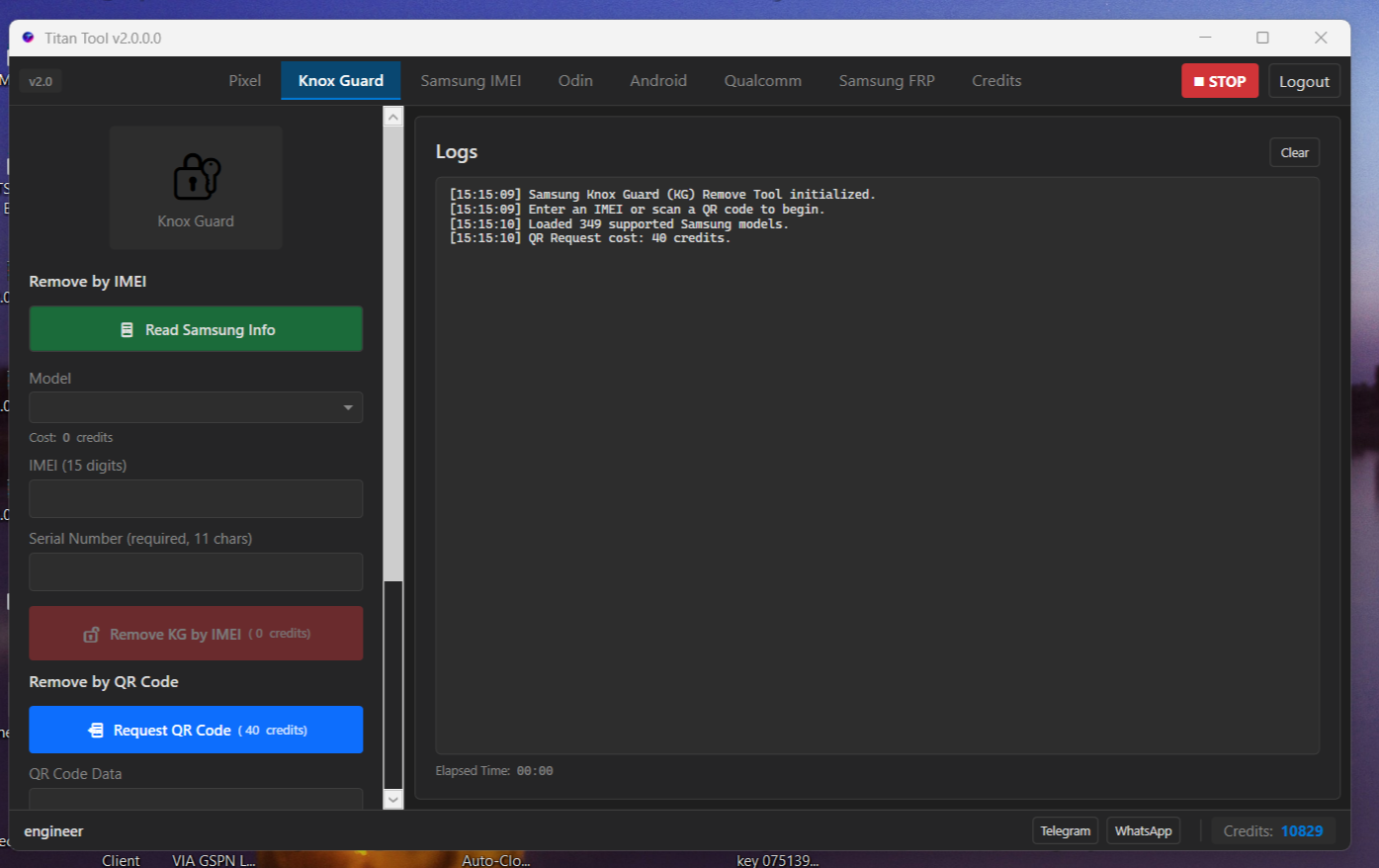This screenshot has width=1379, height=868.
Task: Clear the Logs panel
Action: pyautogui.click(x=1294, y=152)
